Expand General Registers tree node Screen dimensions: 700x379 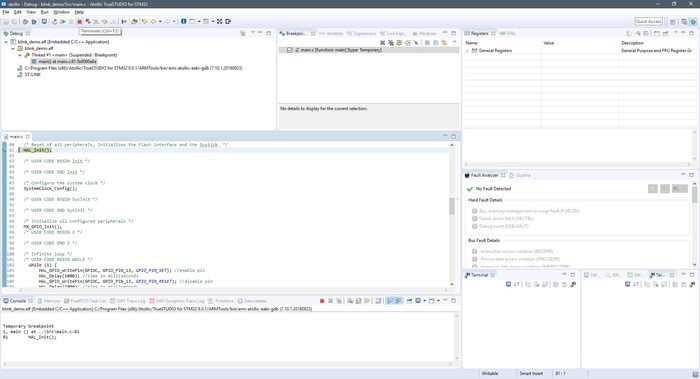coord(467,51)
